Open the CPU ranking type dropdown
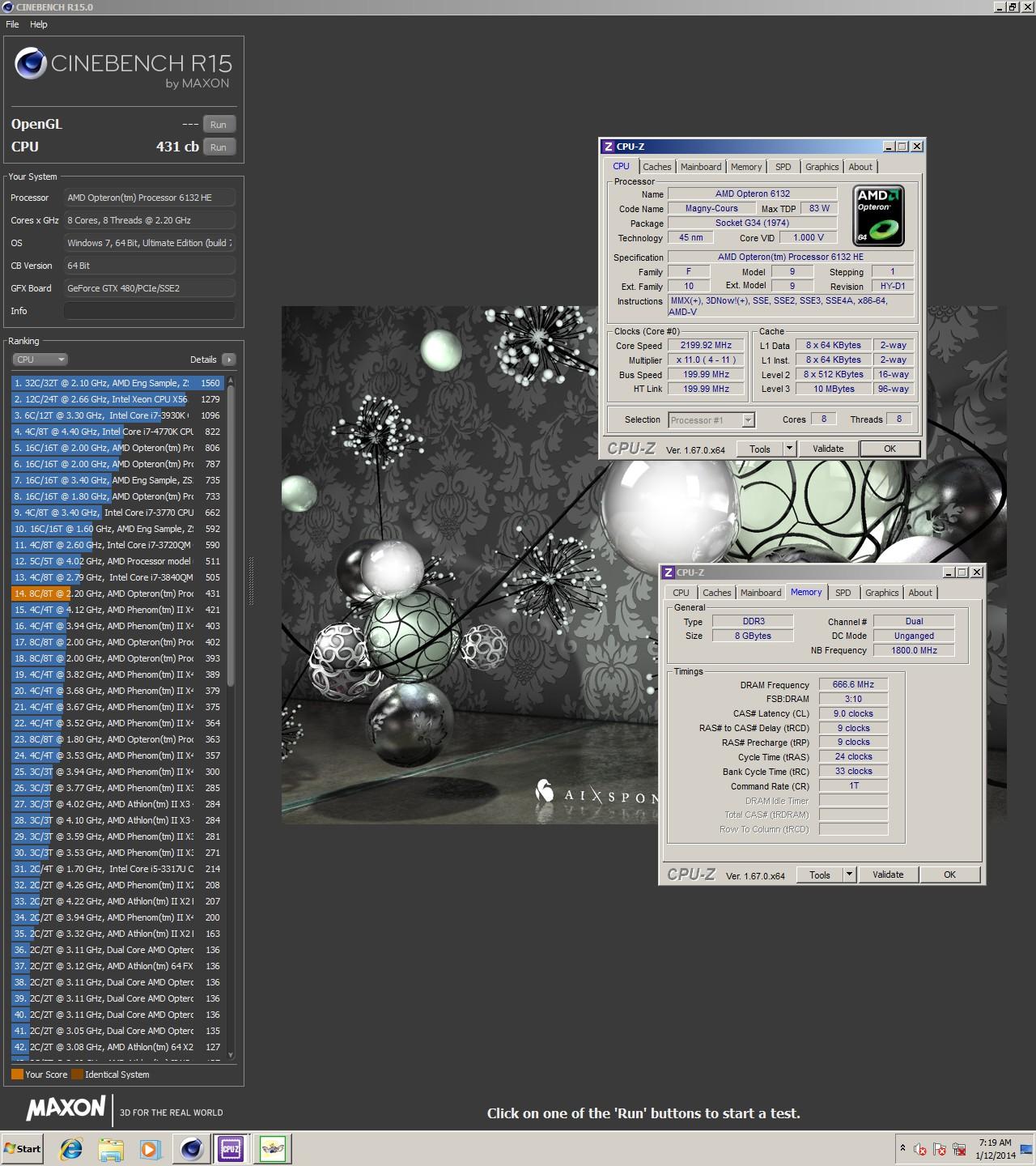This screenshot has height=1166, width=1036. (x=40, y=360)
